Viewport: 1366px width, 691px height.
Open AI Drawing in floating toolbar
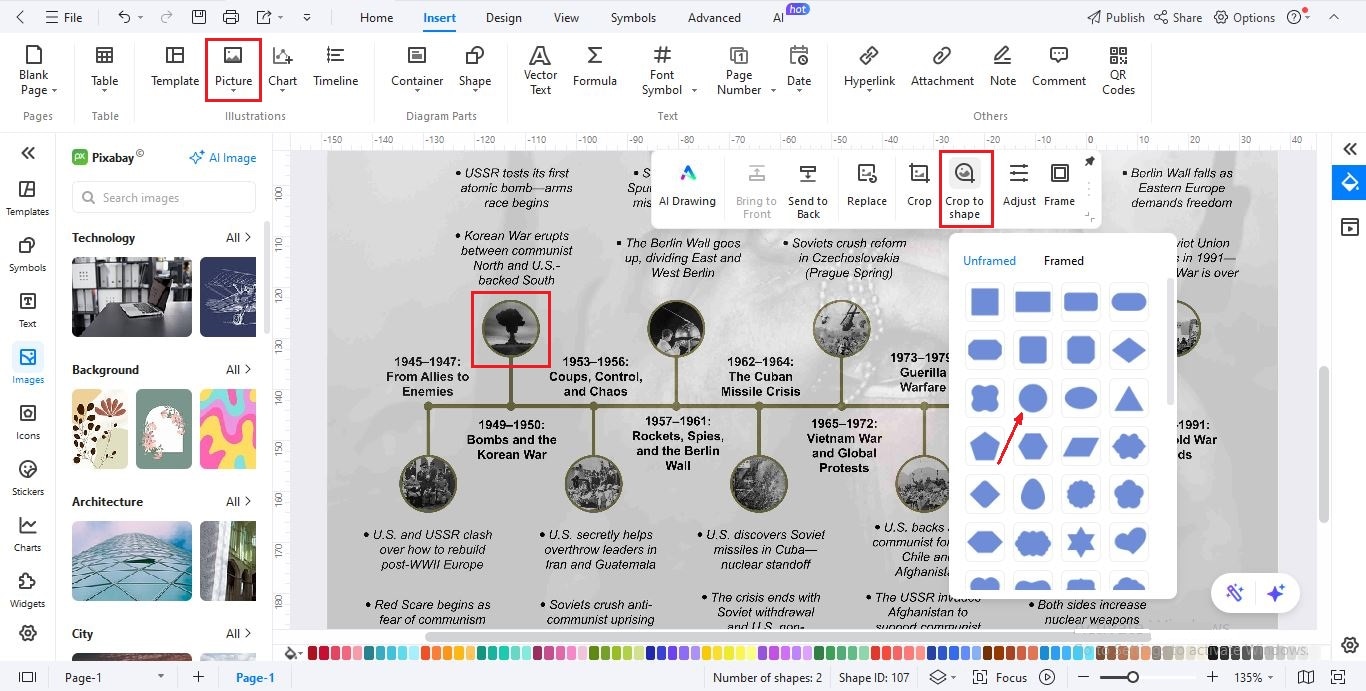coord(687,186)
